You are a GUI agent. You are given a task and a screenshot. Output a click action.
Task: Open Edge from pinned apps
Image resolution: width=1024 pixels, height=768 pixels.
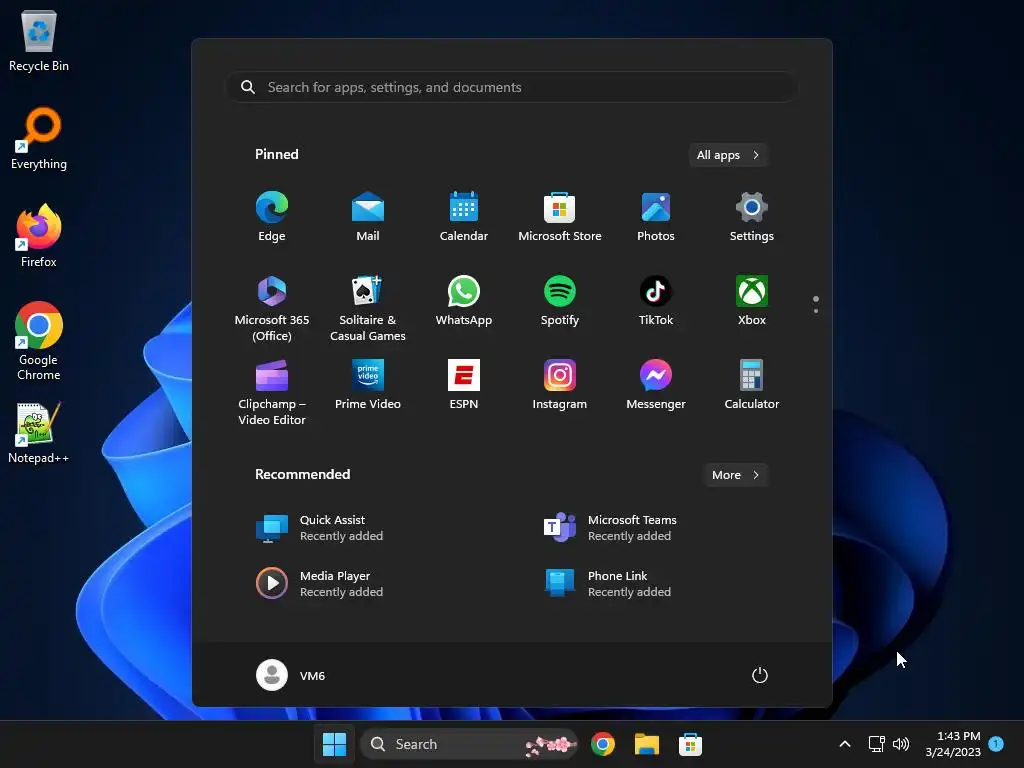[x=272, y=217]
